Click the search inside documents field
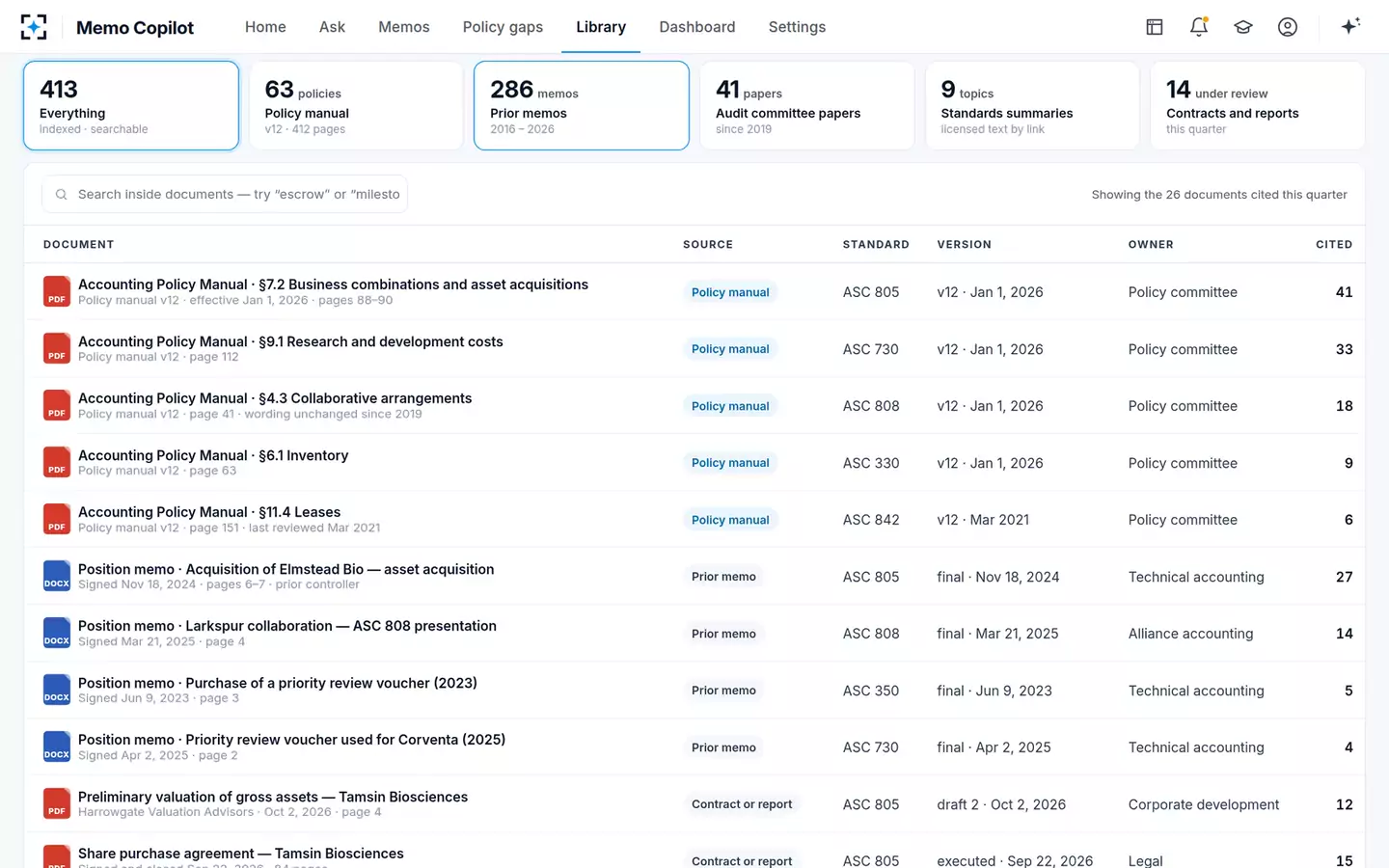 [x=225, y=194]
